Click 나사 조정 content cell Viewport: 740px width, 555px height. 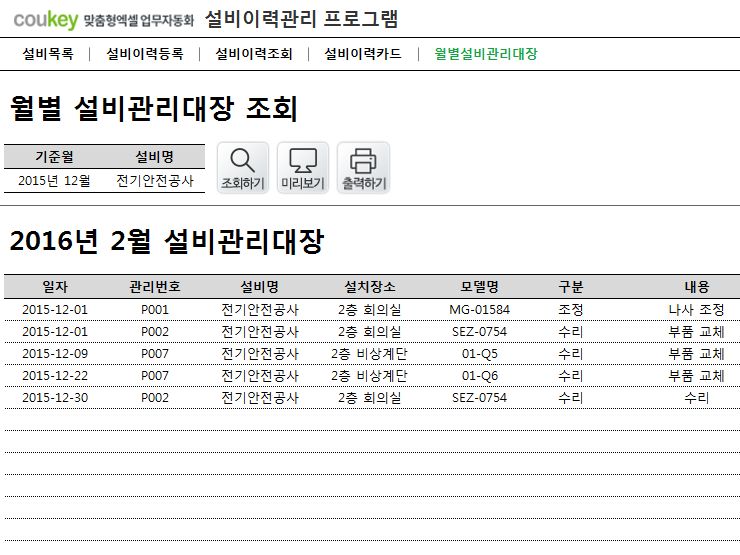pyautogui.click(x=697, y=310)
